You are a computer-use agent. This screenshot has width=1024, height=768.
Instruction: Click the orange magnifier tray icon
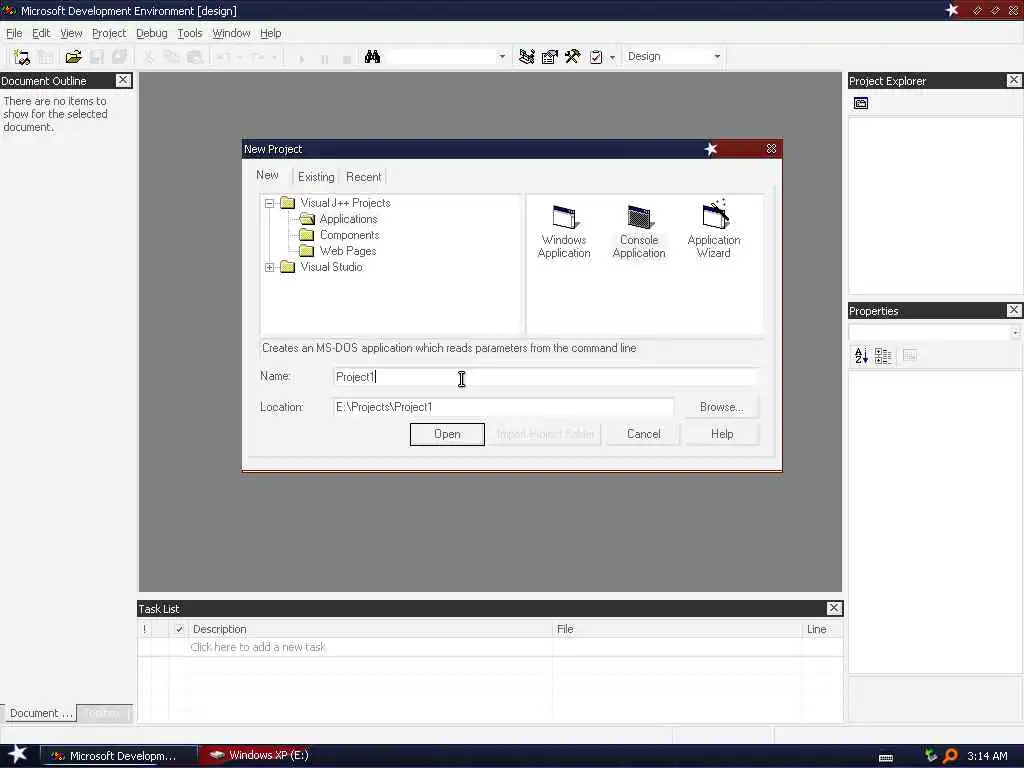[x=950, y=756]
